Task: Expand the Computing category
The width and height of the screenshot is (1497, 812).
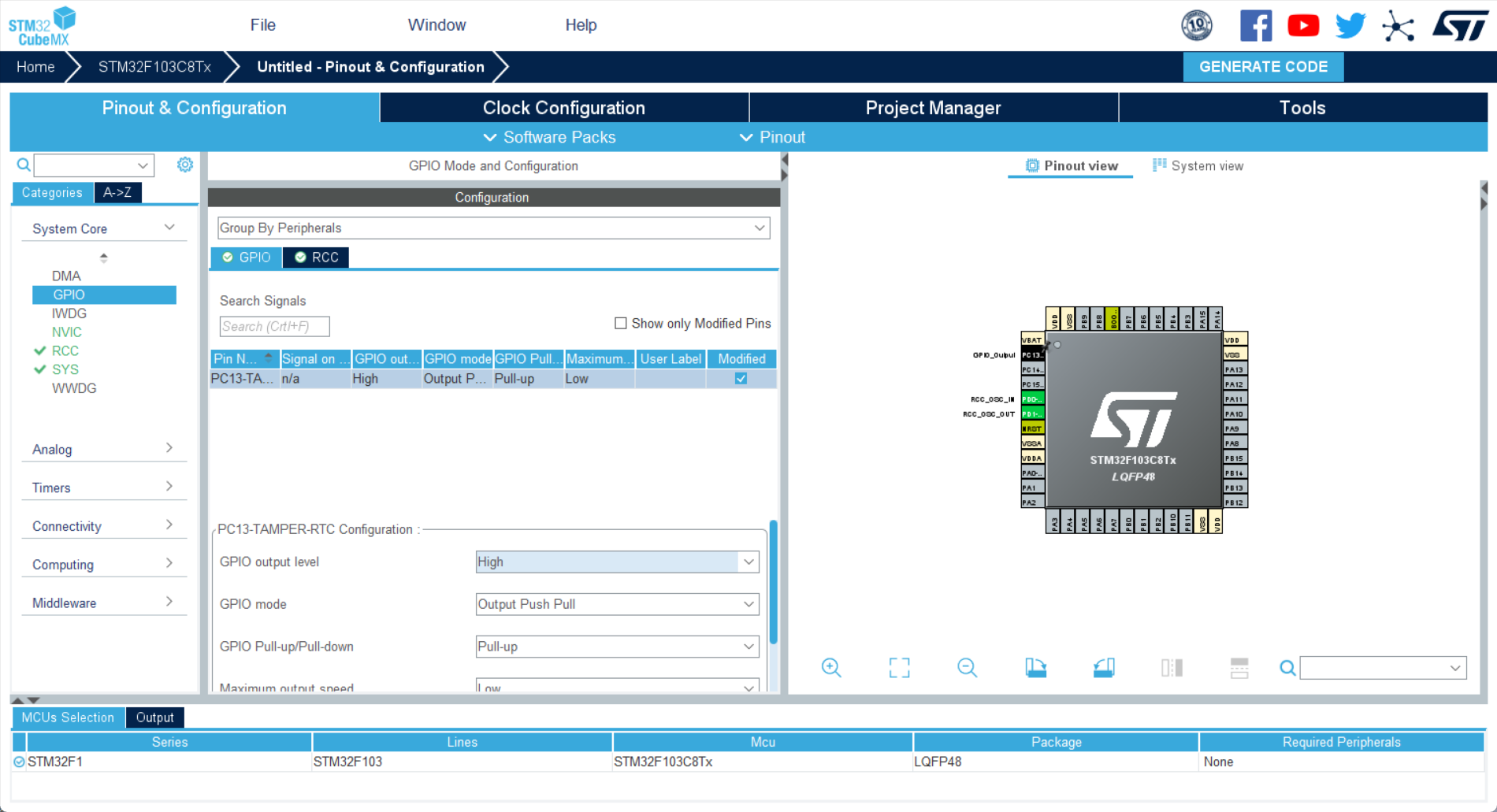Action: (x=104, y=565)
